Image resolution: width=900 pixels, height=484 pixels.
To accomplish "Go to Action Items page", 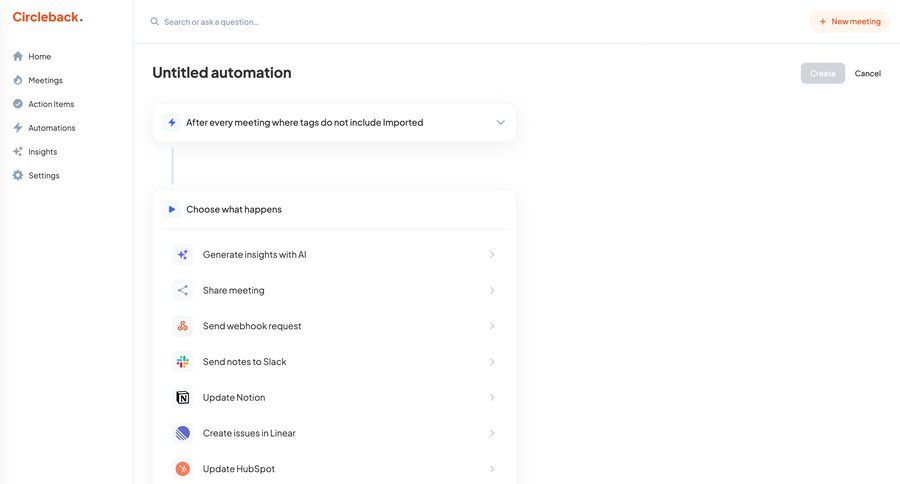I will (x=50, y=104).
